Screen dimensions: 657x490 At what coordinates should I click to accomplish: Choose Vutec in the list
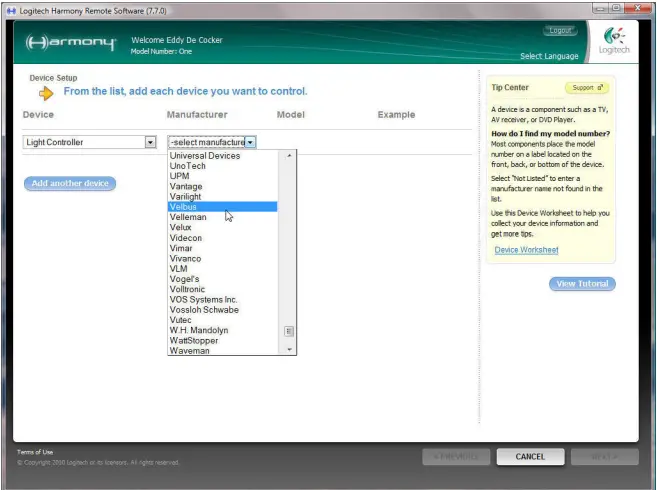click(222, 320)
